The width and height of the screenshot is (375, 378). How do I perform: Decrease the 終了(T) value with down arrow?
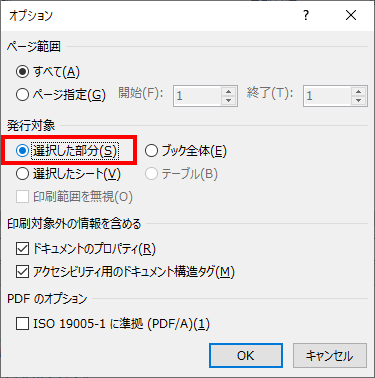(x=359, y=100)
